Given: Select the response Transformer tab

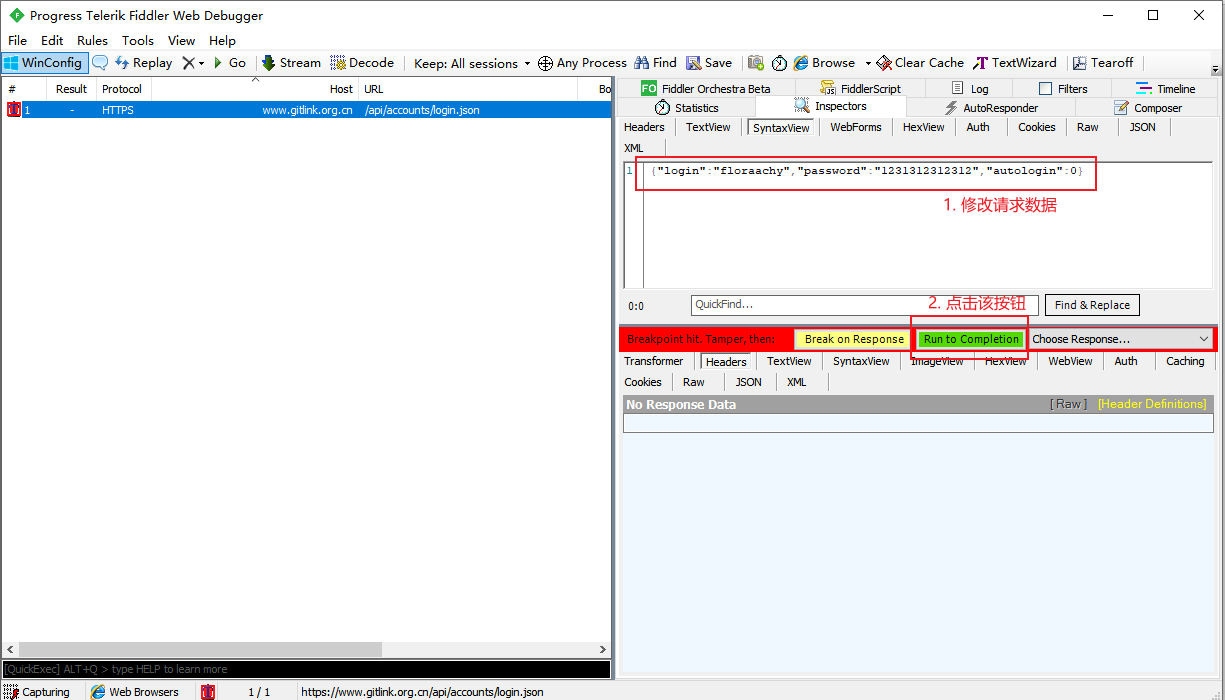Looking at the screenshot, I should (654, 361).
